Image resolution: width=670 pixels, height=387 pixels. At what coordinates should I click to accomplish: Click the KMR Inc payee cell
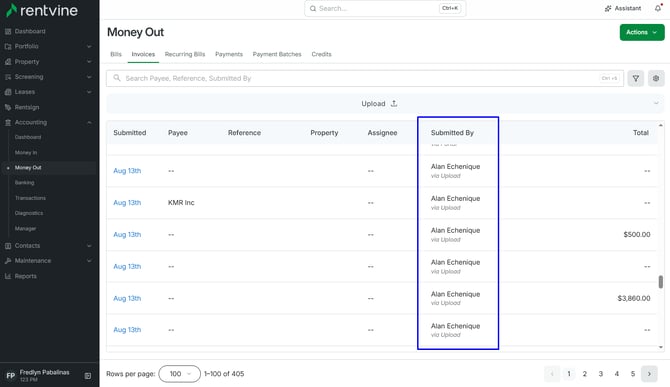click(181, 202)
